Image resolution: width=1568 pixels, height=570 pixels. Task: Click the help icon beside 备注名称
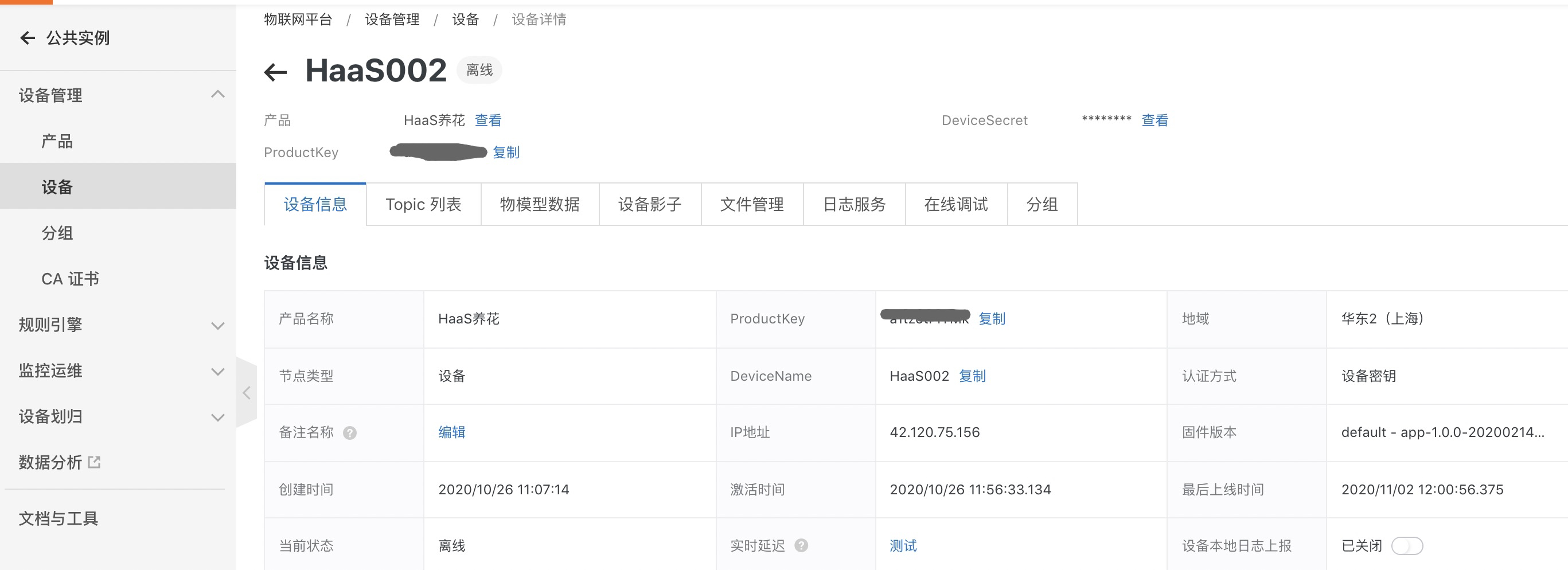(x=349, y=433)
